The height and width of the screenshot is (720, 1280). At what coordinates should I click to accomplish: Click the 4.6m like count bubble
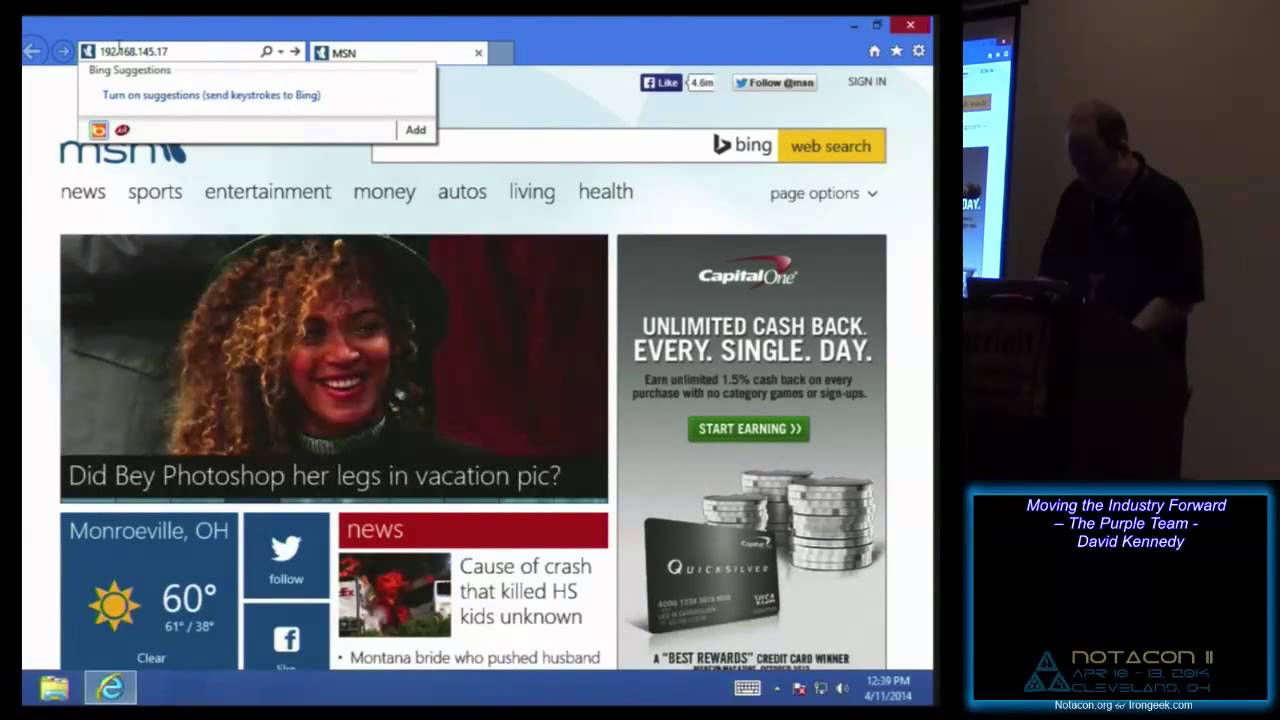coord(701,83)
